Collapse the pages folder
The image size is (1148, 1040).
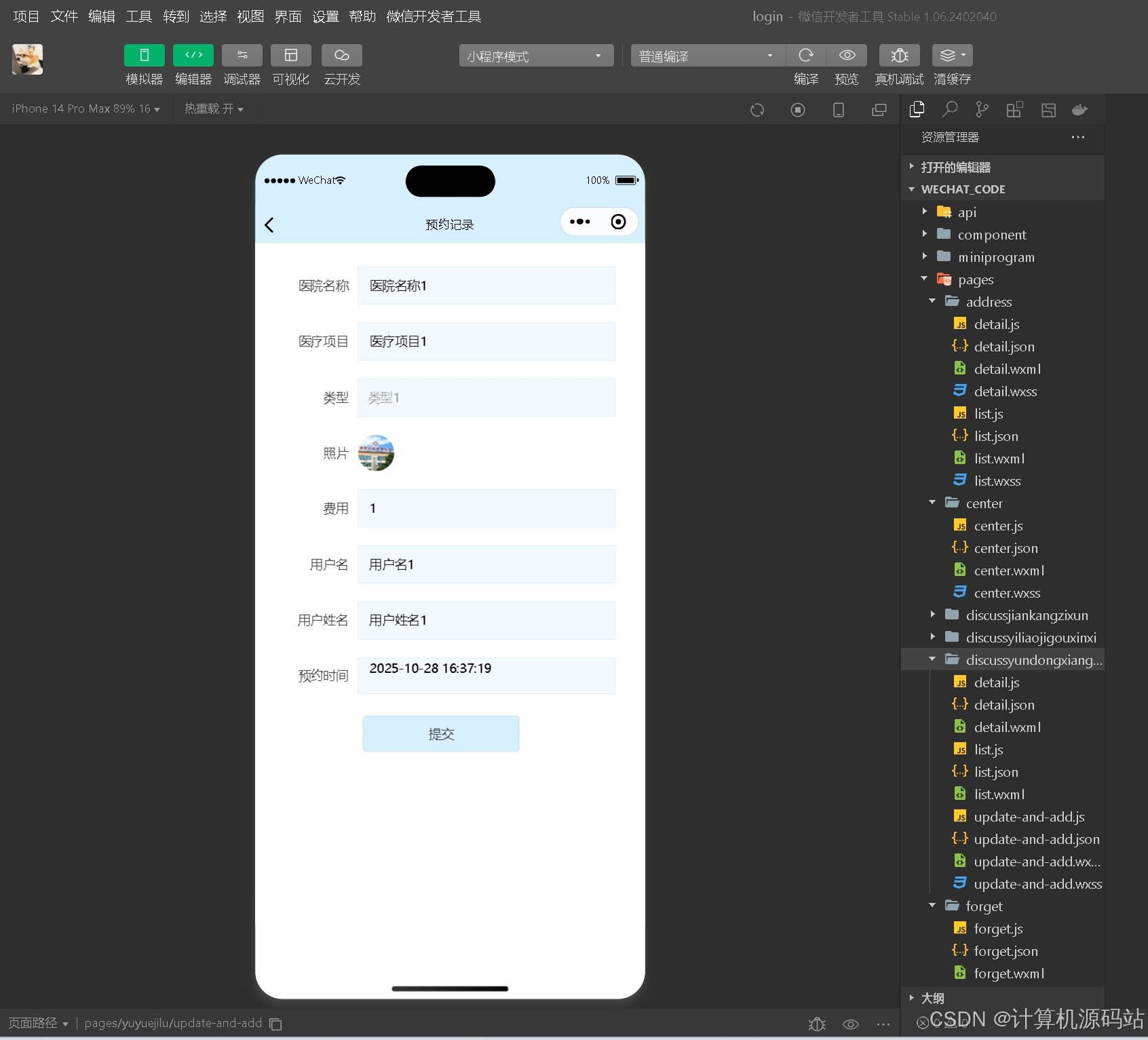1003,279
